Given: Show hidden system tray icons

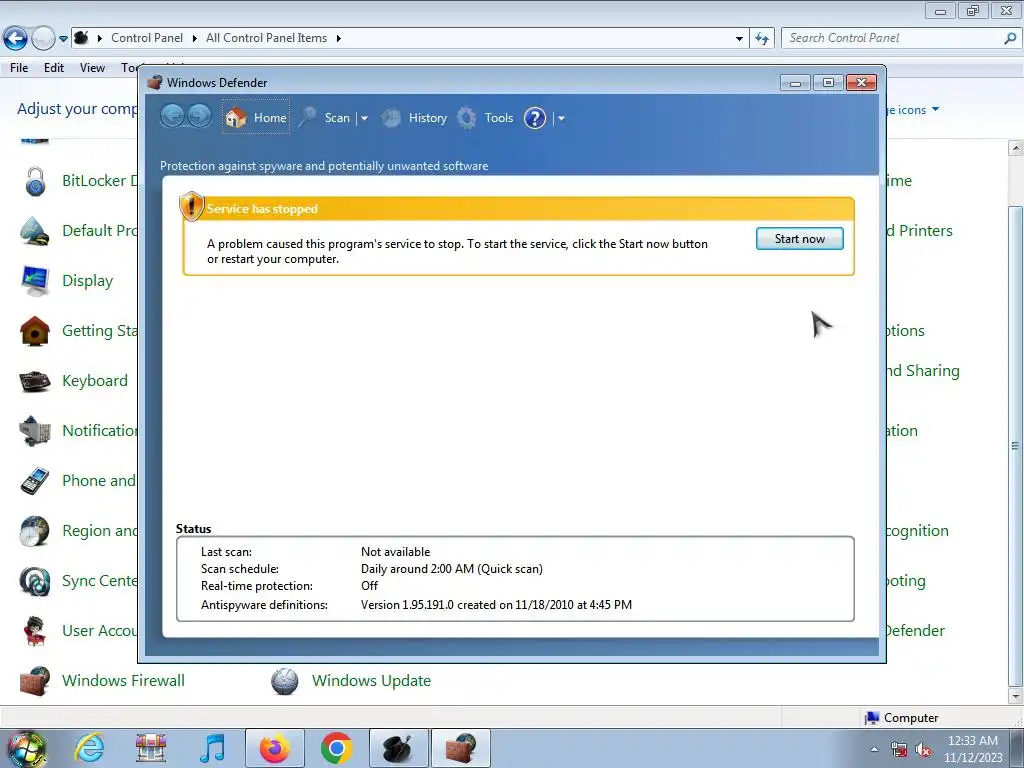Looking at the screenshot, I should (874, 749).
